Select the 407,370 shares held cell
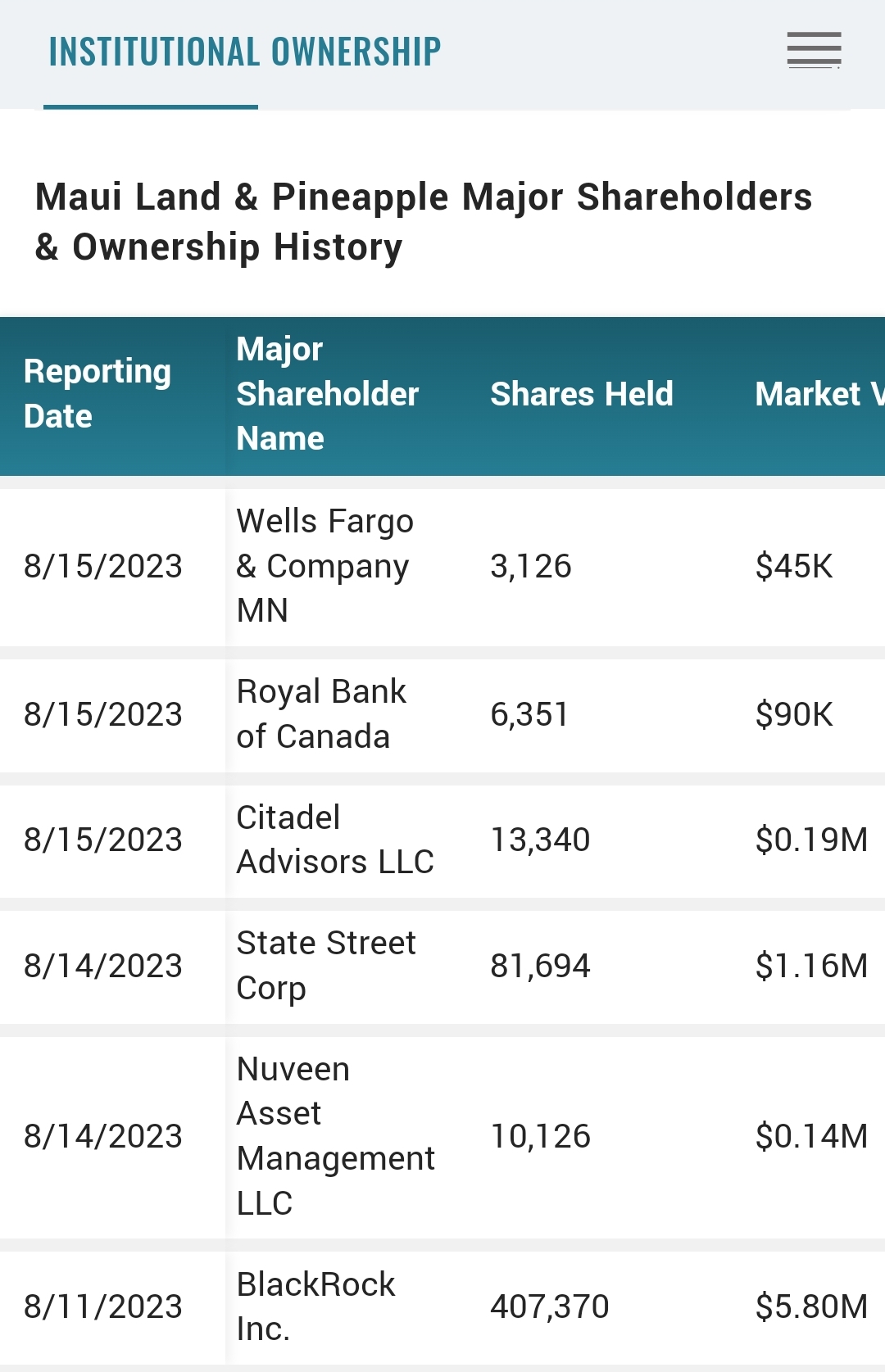885x1372 pixels. pos(550,1306)
